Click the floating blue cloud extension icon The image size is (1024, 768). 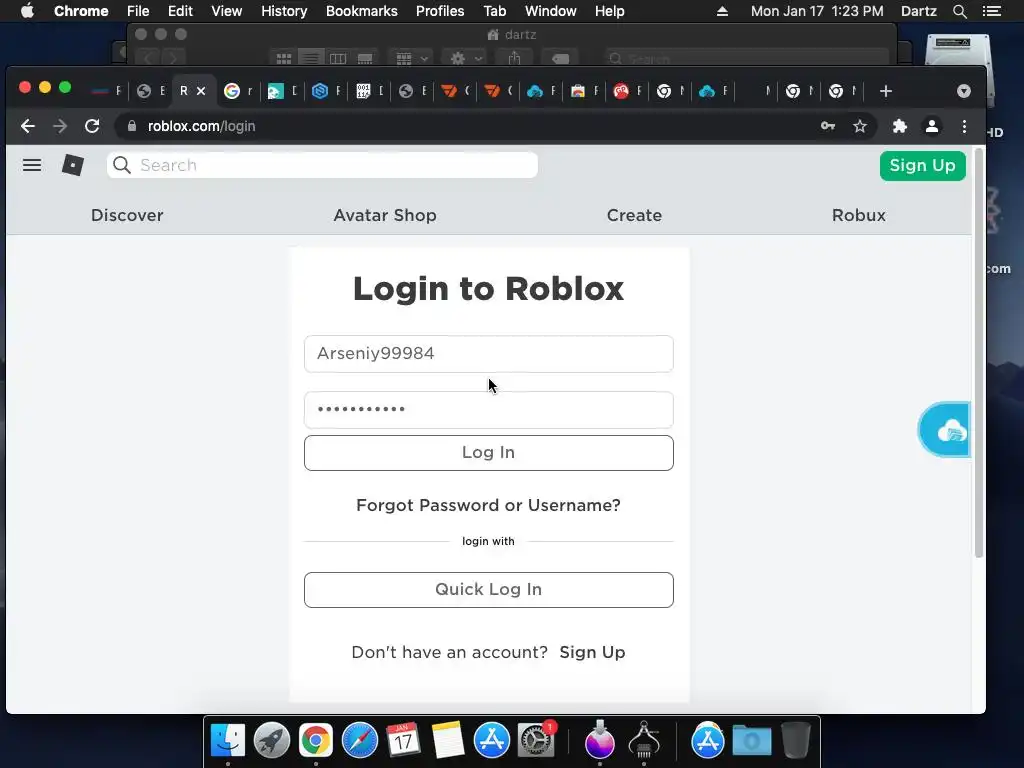pyautogui.click(x=945, y=430)
